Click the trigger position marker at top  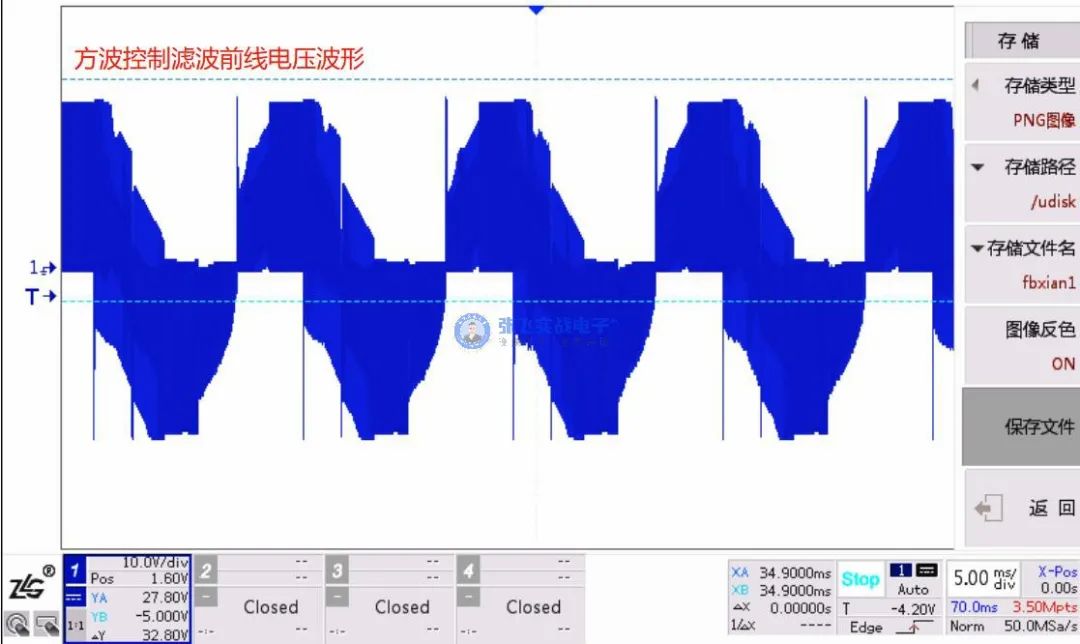(x=536, y=10)
